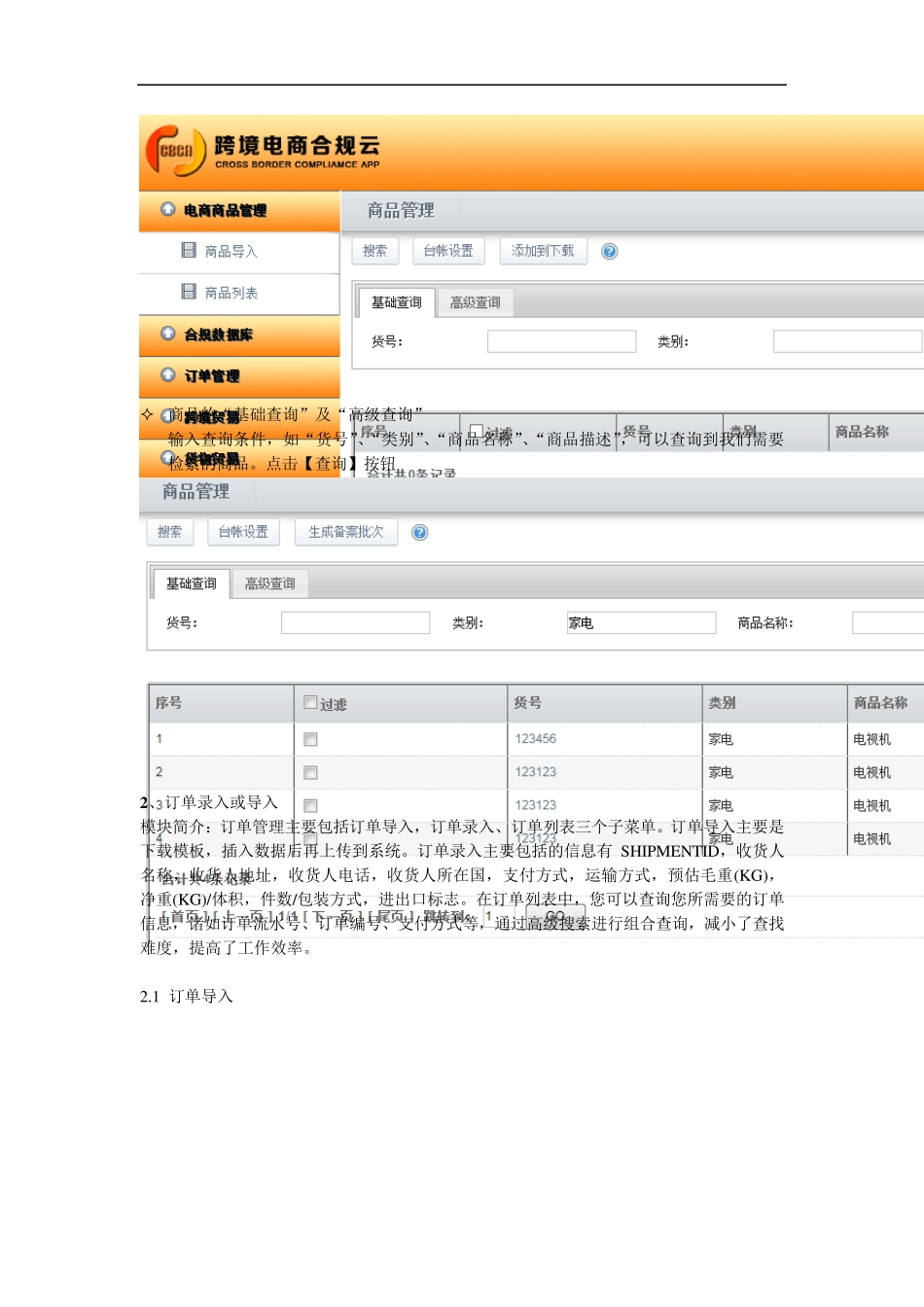Click 商品名称 column header above 电视机 rows
This screenshot has height=1307, width=924.
pos(886,703)
